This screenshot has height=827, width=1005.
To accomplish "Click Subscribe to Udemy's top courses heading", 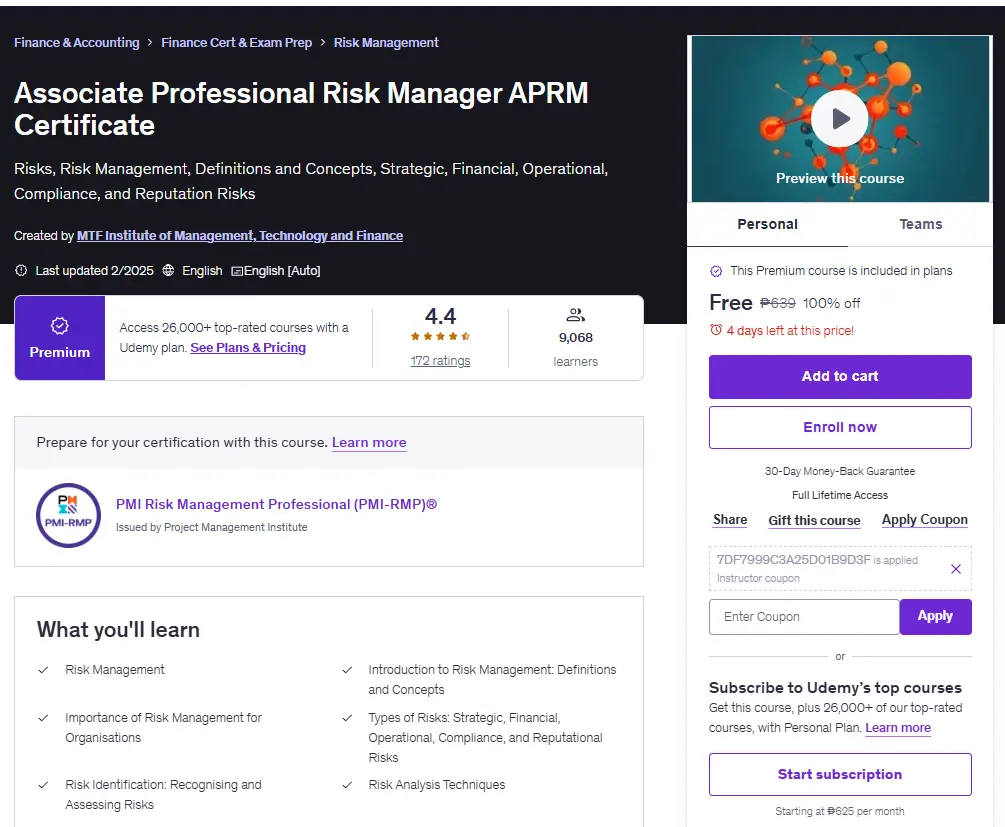I will click(x=835, y=688).
